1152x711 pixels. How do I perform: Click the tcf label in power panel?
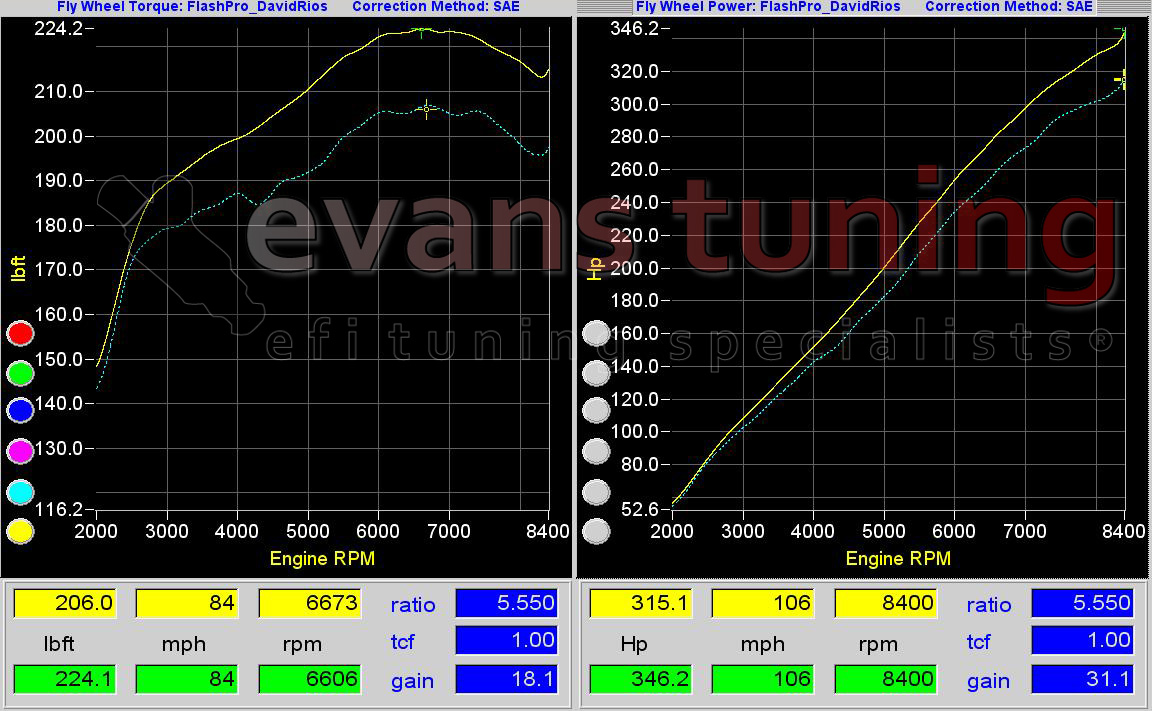[979, 642]
